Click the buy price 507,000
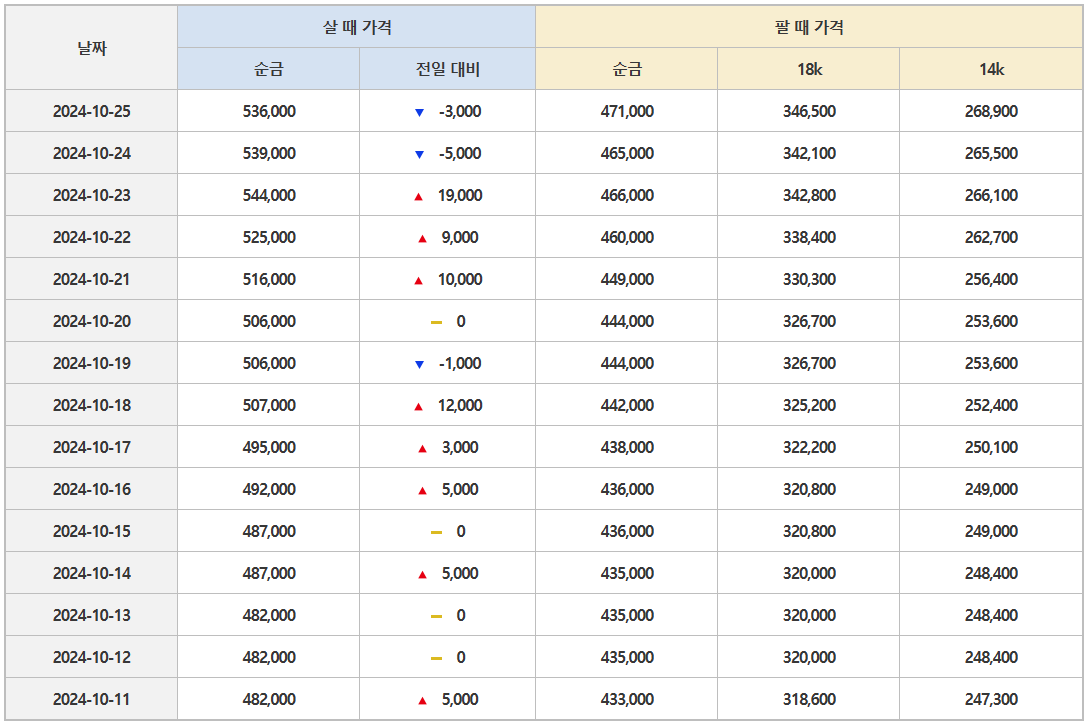The height and width of the screenshot is (727, 1091). 269,405
